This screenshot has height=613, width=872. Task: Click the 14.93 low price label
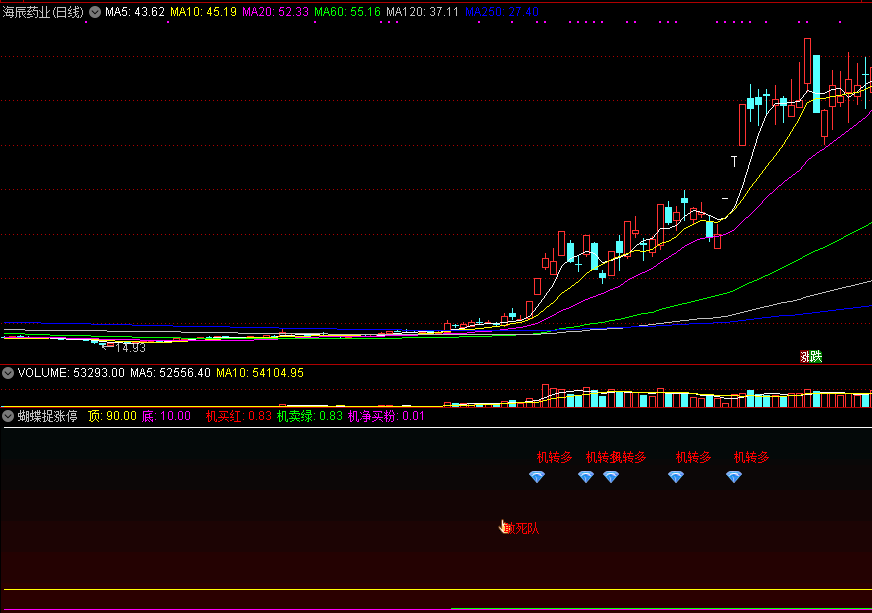click(x=130, y=348)
